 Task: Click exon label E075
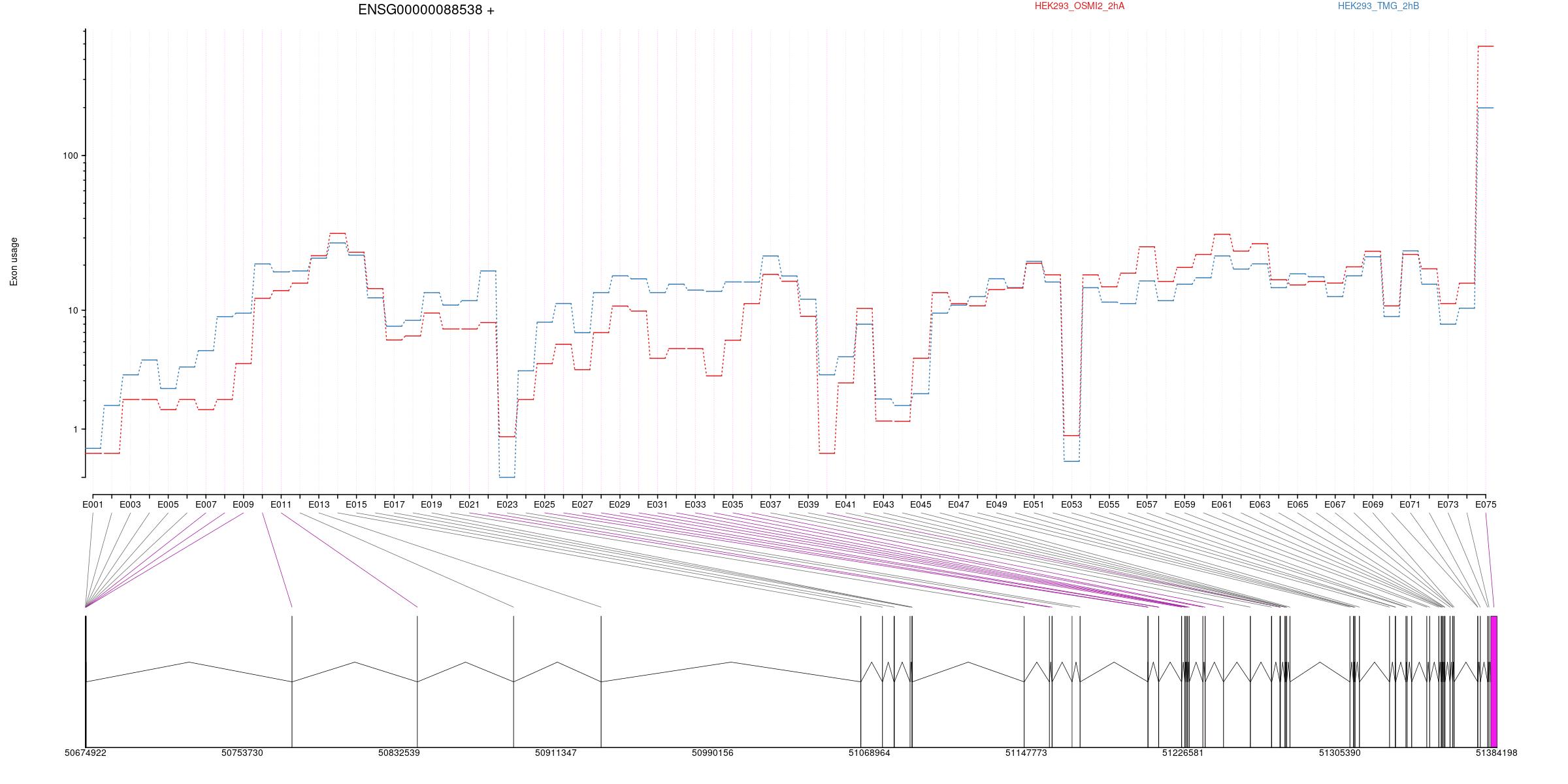pyautogui.click(x=1486, y=504)
